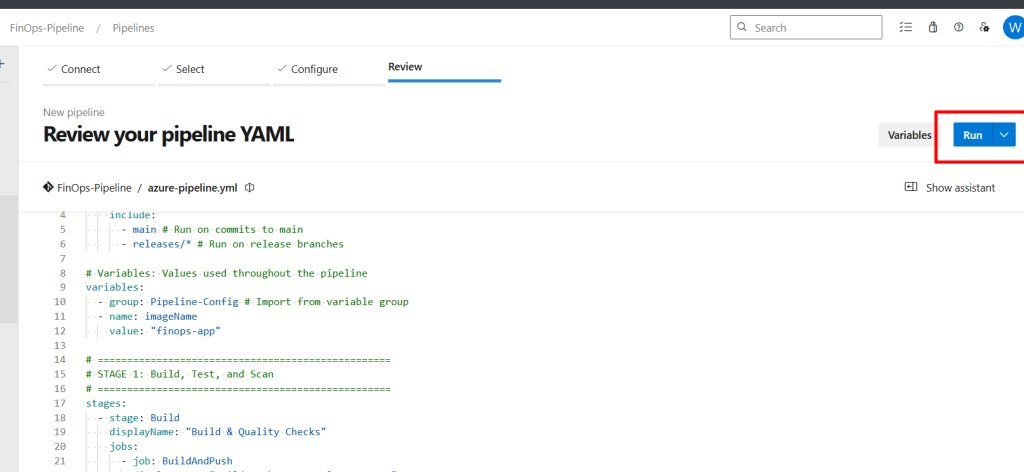Open the Marketplace shopping bag icon

pyautogui.click(x=933, y=28)
